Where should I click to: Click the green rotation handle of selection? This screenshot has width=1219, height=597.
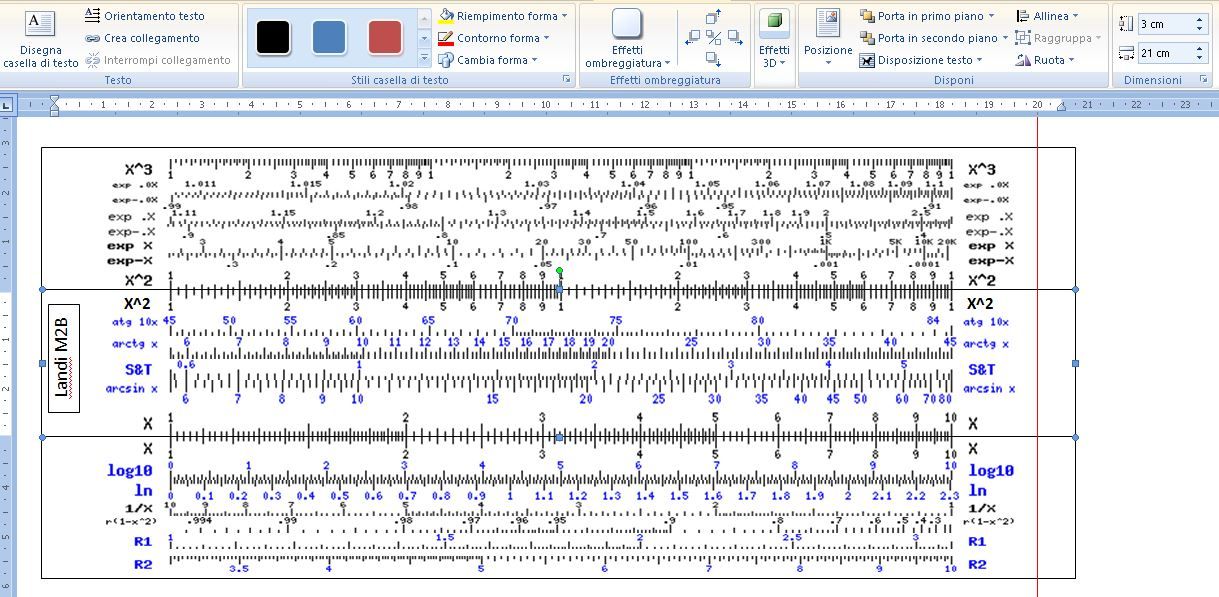coord(559,271)
